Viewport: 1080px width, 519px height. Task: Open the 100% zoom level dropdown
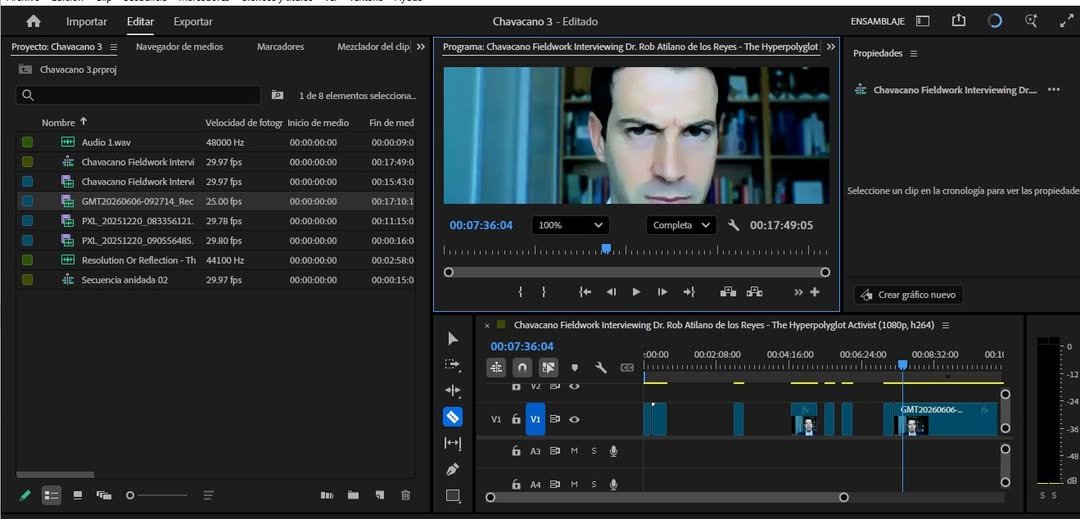pos(570,225)
